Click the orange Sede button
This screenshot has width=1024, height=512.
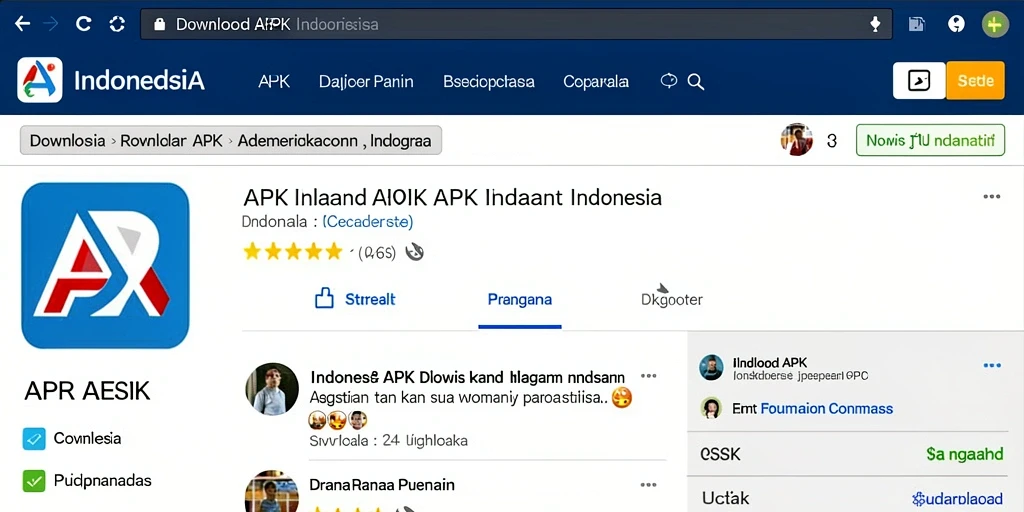(x=975, y=81)
